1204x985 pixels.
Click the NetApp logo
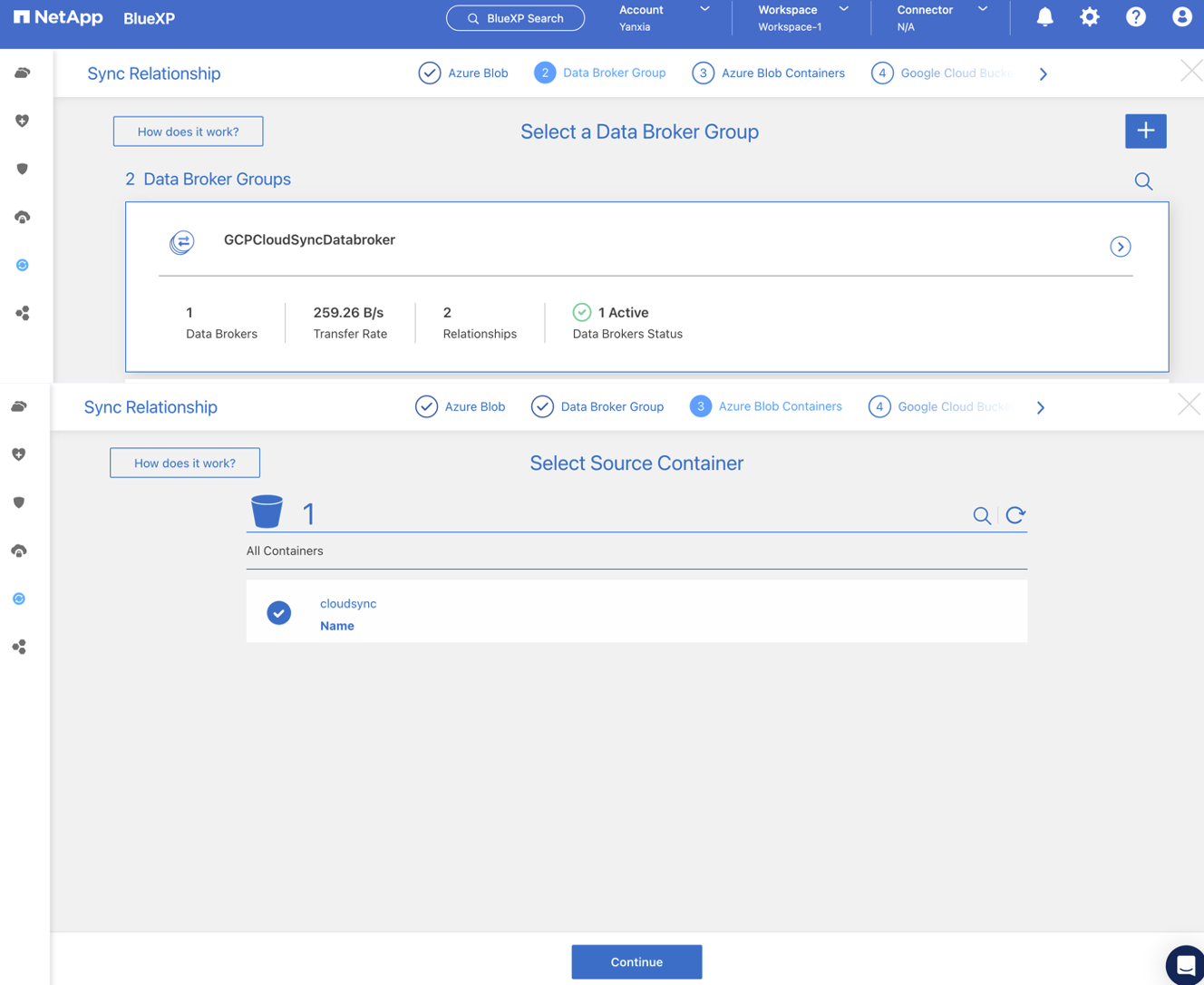(58, 17)
